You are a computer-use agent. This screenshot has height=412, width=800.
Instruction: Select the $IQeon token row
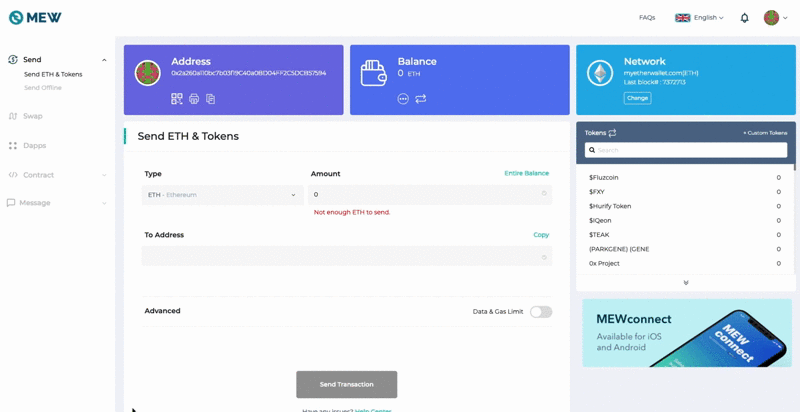[685, 220]
